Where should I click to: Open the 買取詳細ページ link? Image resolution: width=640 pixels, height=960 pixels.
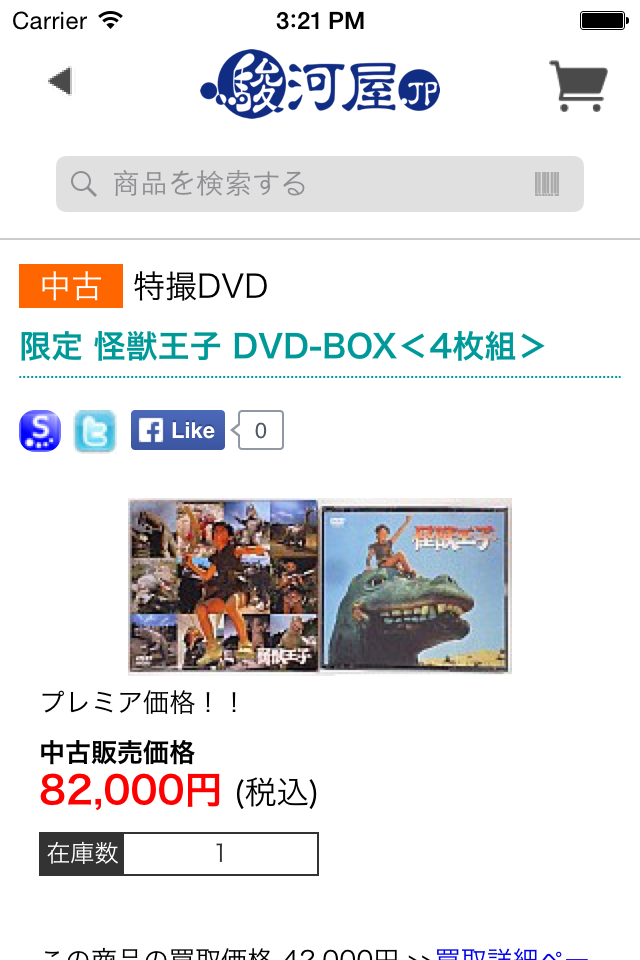click(512, 953)
